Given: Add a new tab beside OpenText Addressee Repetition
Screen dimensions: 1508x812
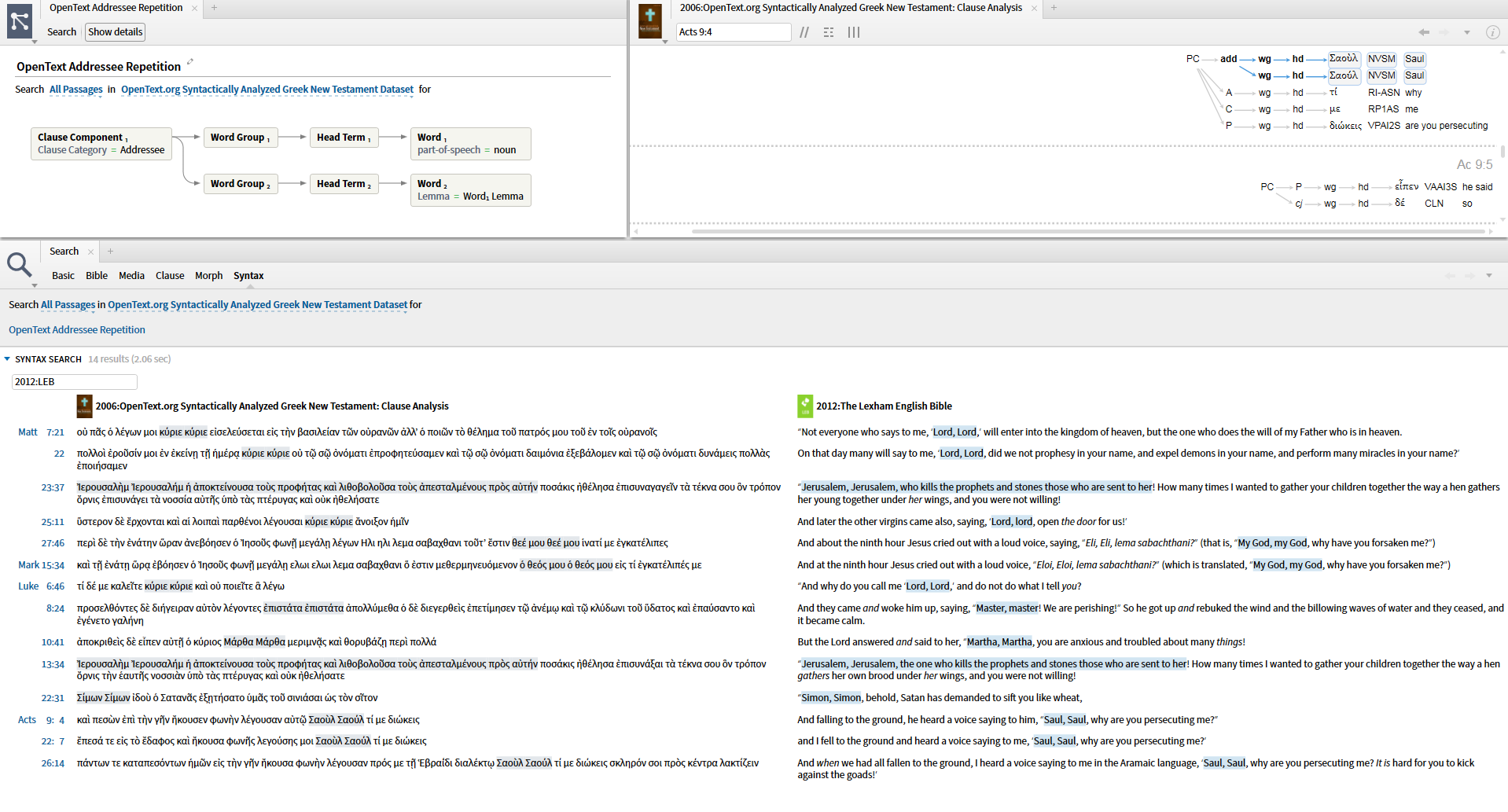Looking at the screenshot, I should (x=214, y=8).
